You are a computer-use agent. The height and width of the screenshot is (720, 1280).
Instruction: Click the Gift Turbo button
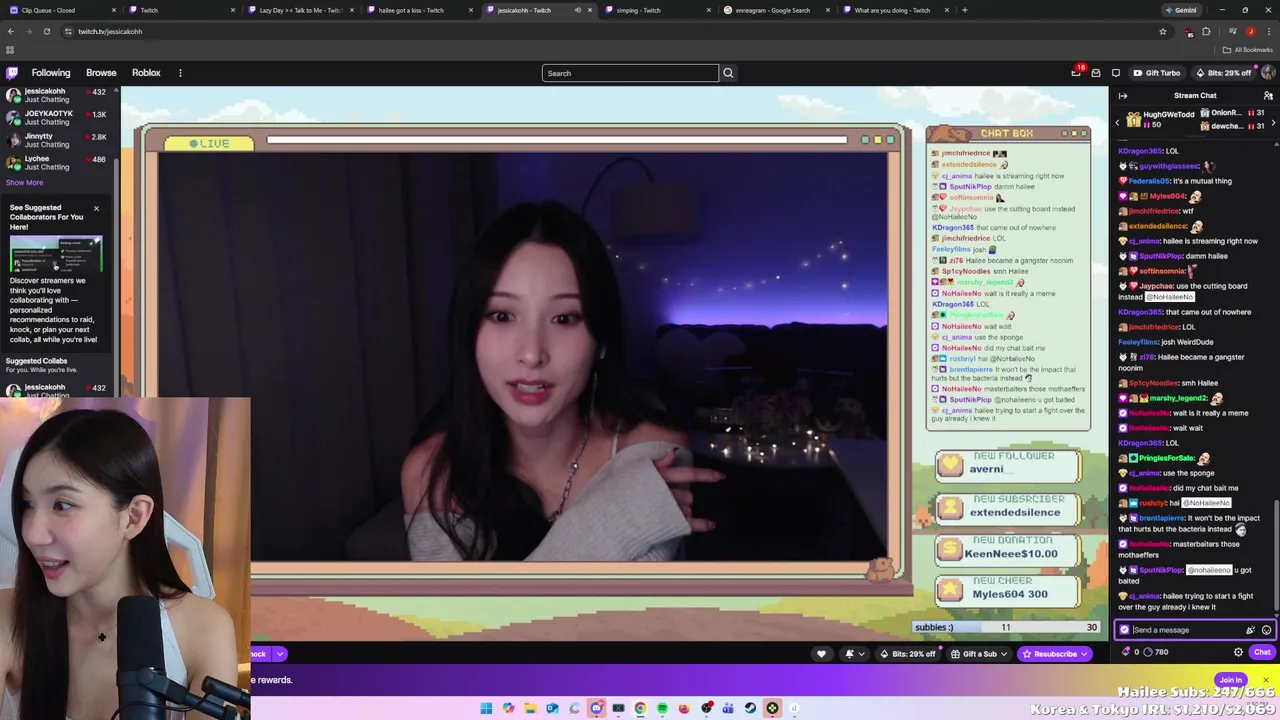pos(1156,73)
